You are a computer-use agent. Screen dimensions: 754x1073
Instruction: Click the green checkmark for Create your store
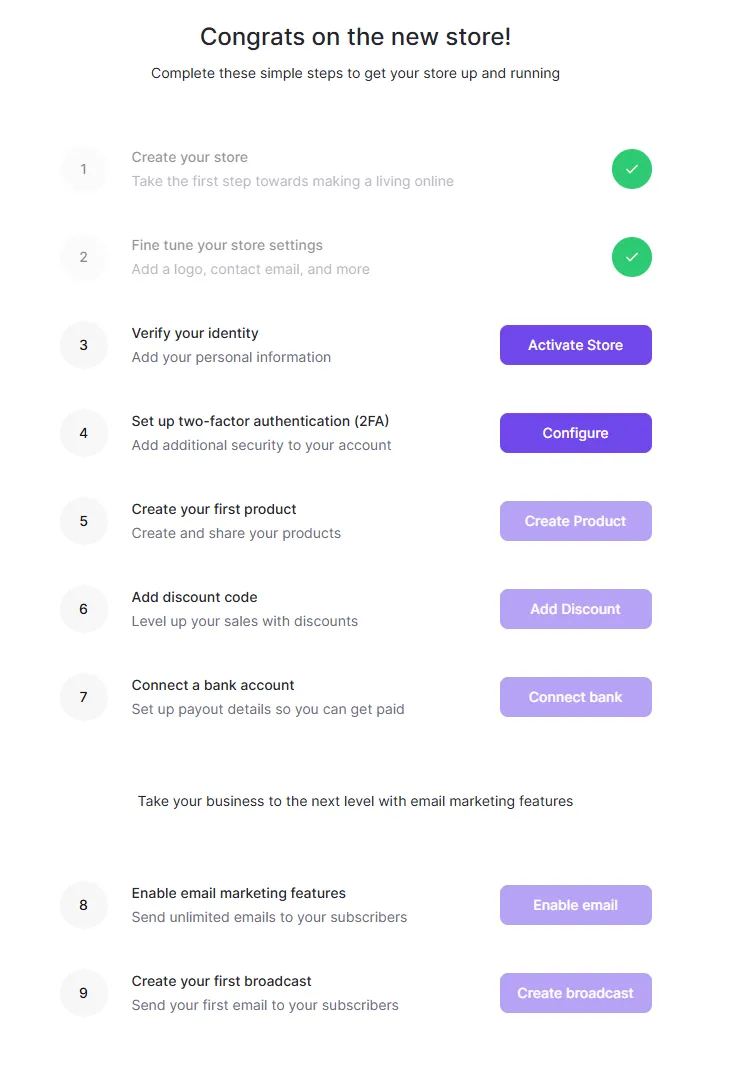(632, 169)
